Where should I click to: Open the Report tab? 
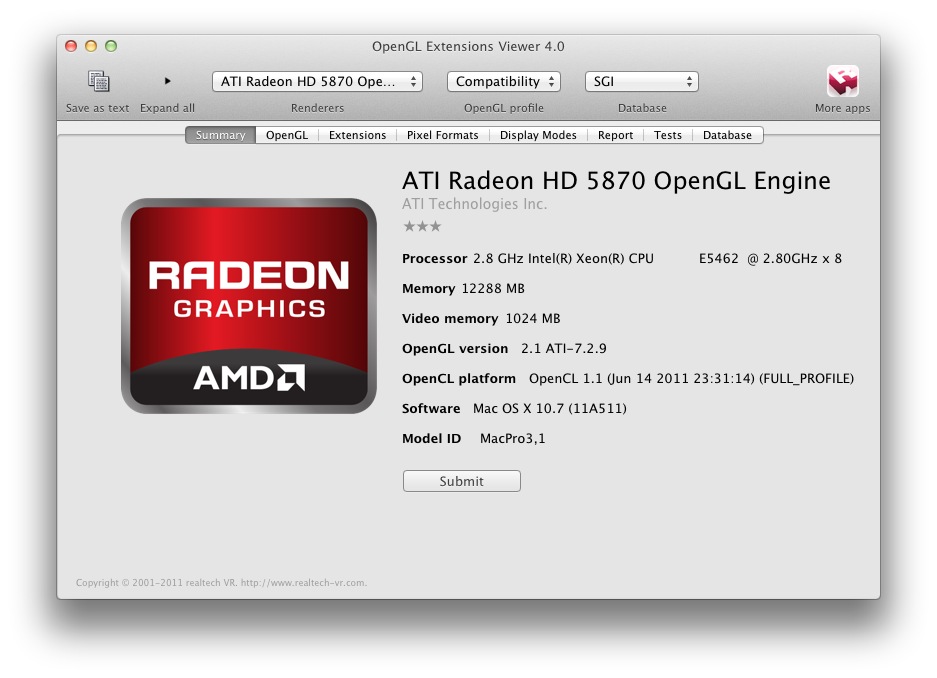(x=616, y=135)
